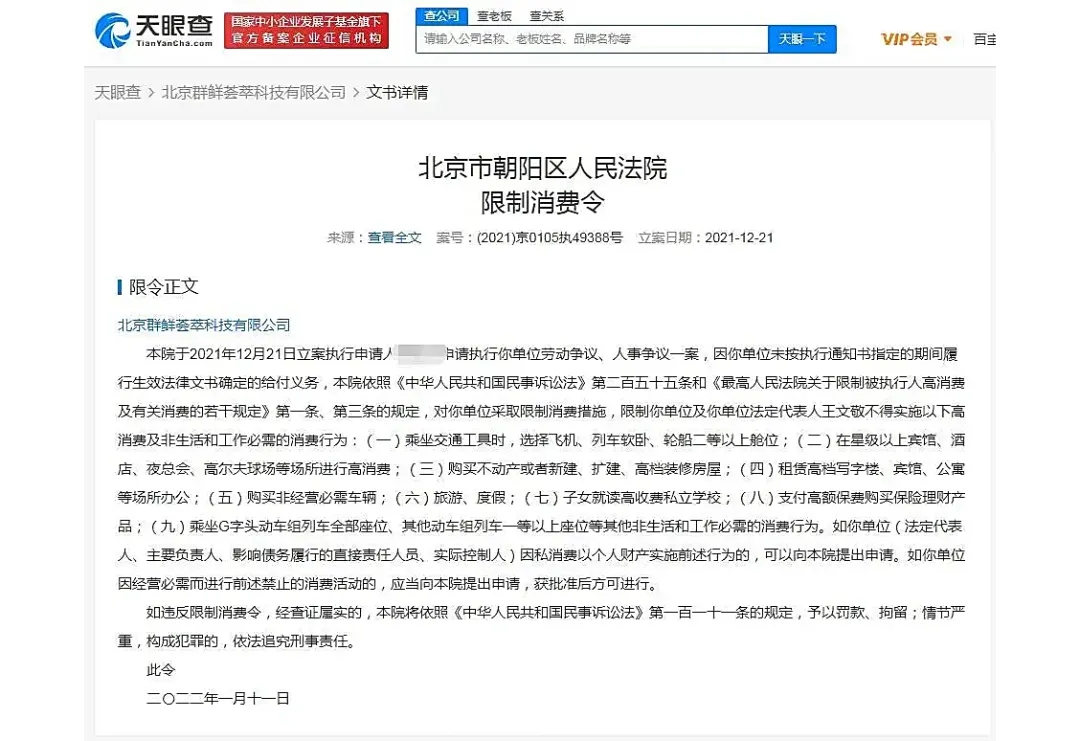Open the 查看全文 source link

[x=394, y=238]
